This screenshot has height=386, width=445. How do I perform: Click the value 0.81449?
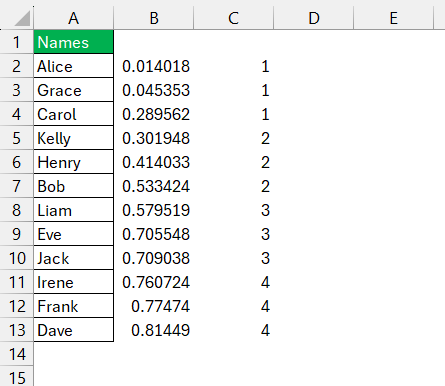[x=160, y=330]
